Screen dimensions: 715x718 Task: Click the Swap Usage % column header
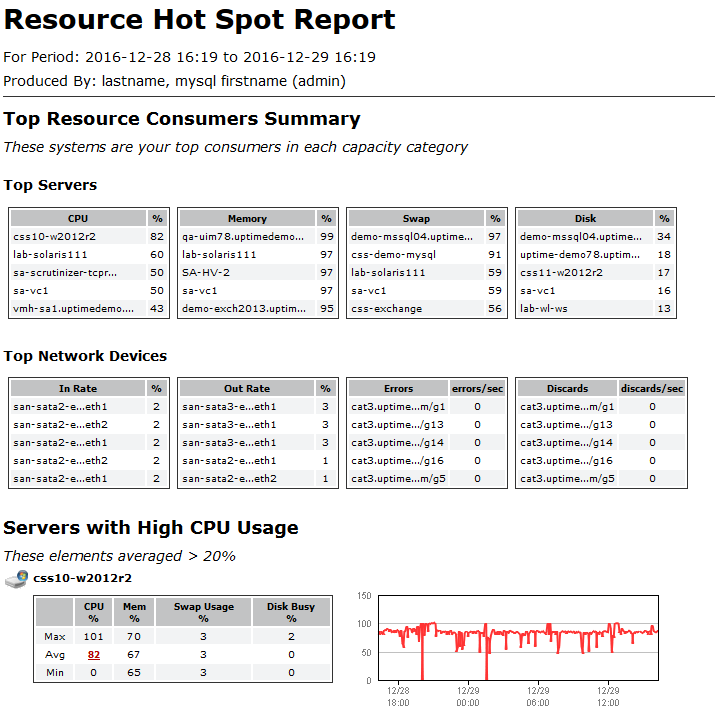point(203,612)
